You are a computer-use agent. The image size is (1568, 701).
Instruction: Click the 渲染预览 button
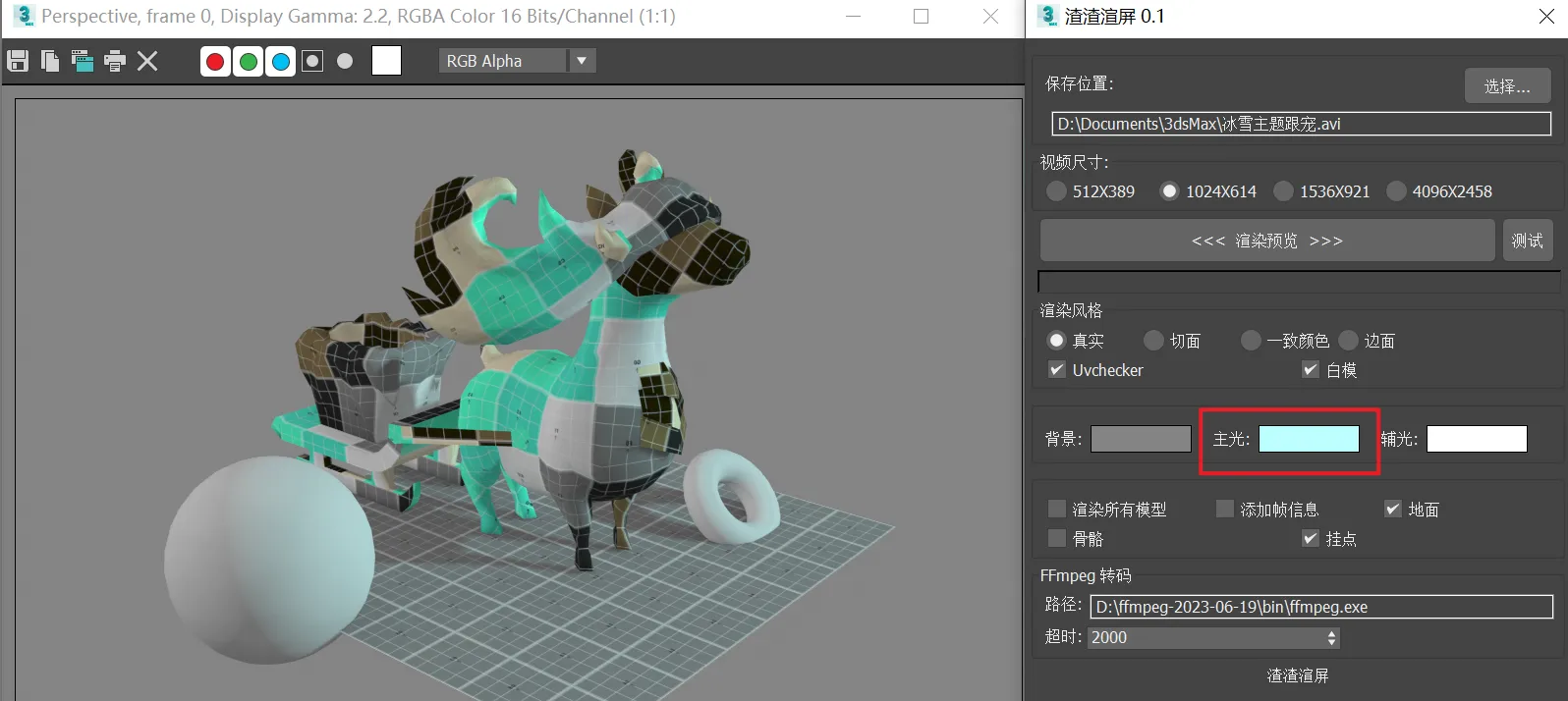[x=1267, y=241]
